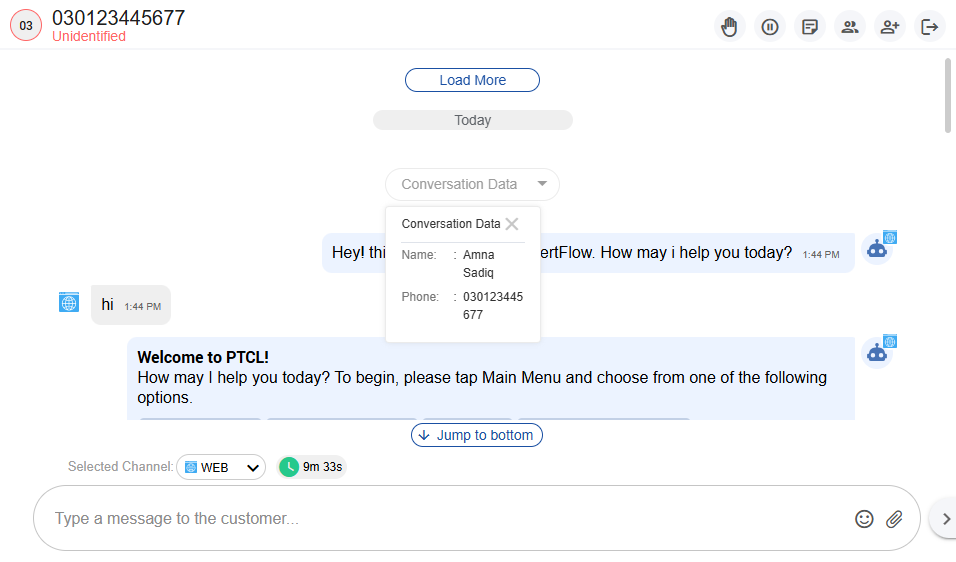Pause the conversation with the pause icon
Screen dimensions: 956x562
[x=770, y=27]
